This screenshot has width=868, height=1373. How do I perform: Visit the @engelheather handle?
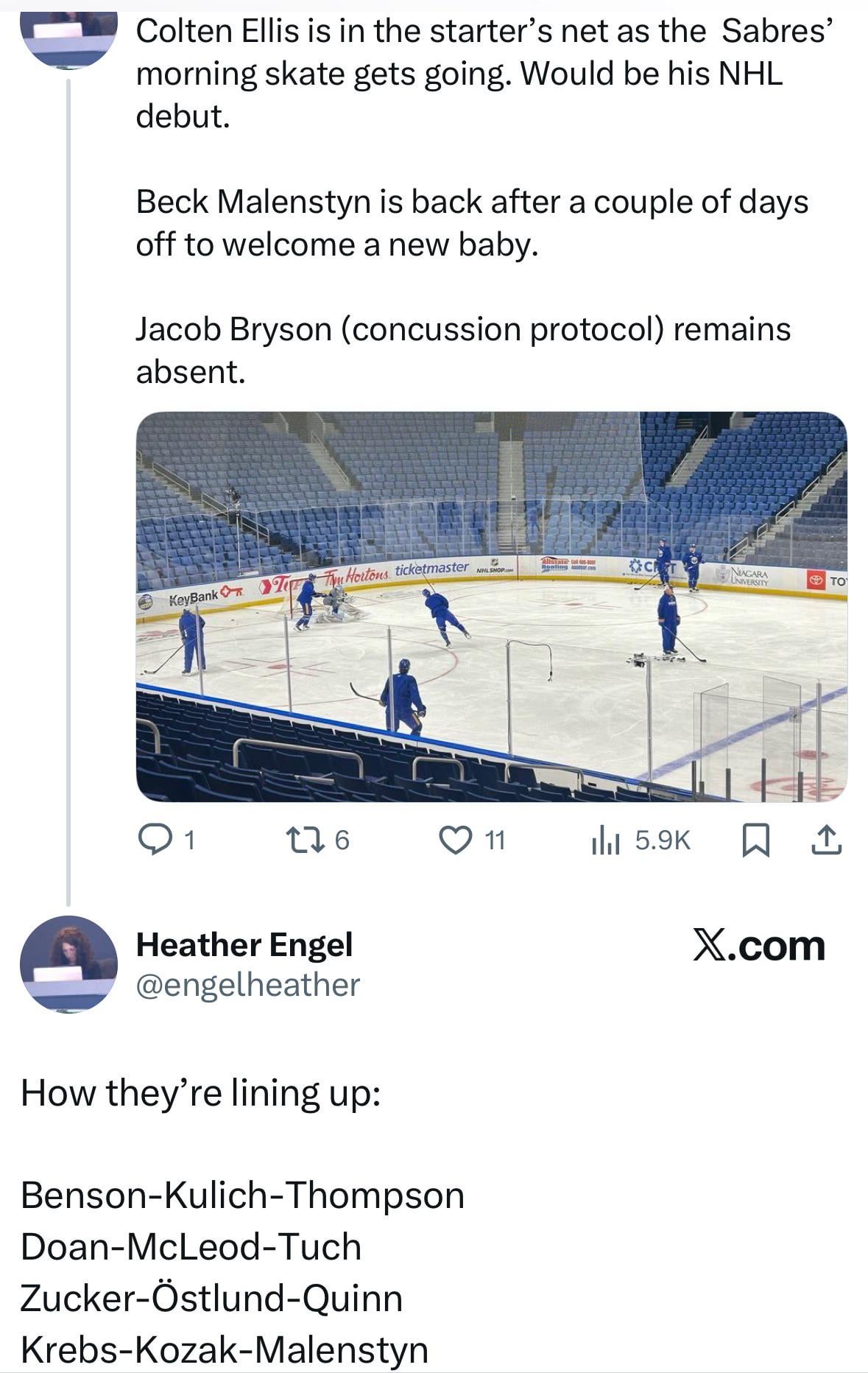tap(247, 985)
